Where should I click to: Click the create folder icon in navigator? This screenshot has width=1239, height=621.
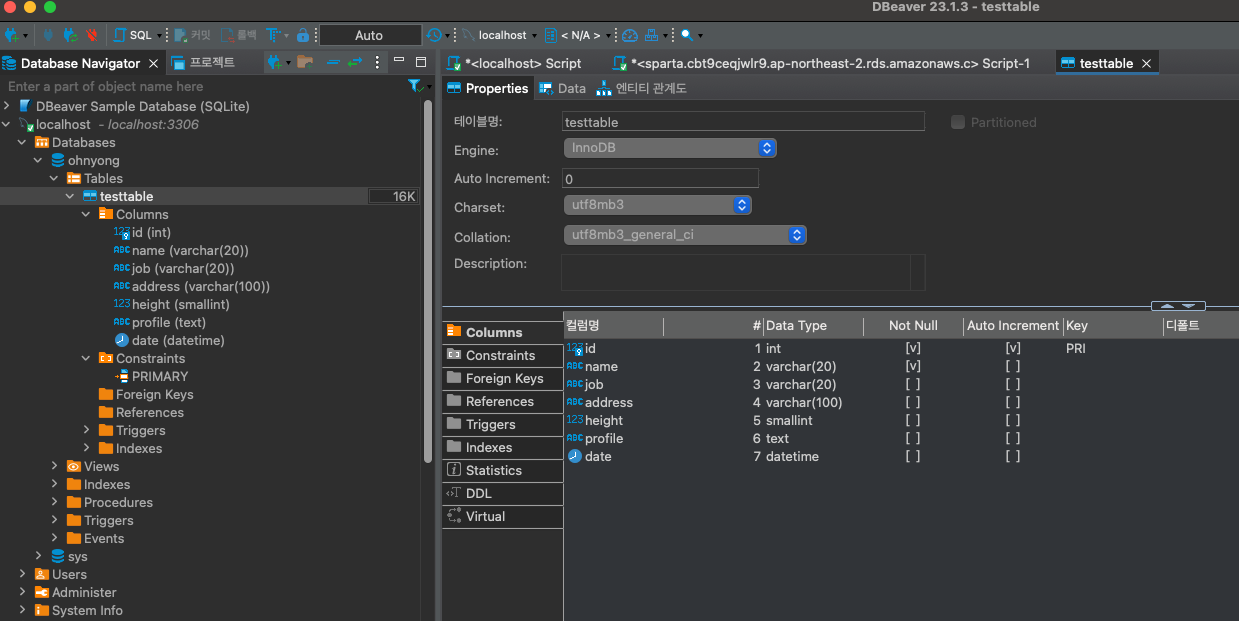(305, 62)
